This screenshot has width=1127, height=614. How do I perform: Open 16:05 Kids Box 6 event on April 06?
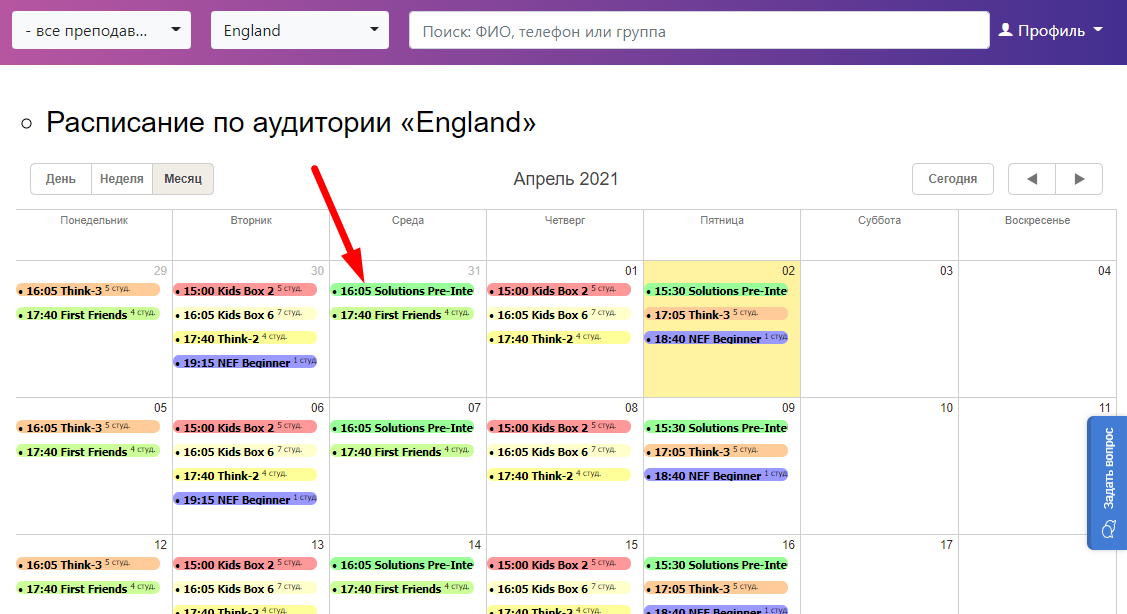tap(245, 451)
